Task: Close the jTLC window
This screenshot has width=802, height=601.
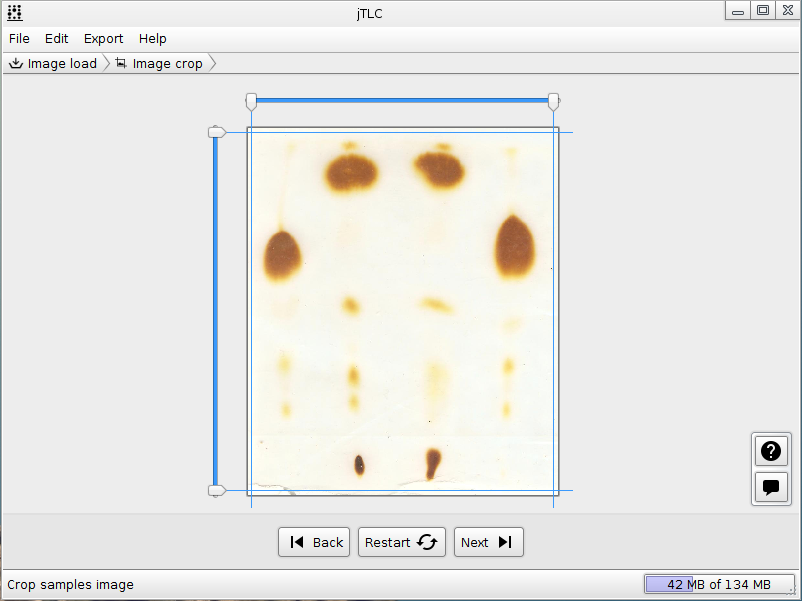Action: tap(788, 11)
